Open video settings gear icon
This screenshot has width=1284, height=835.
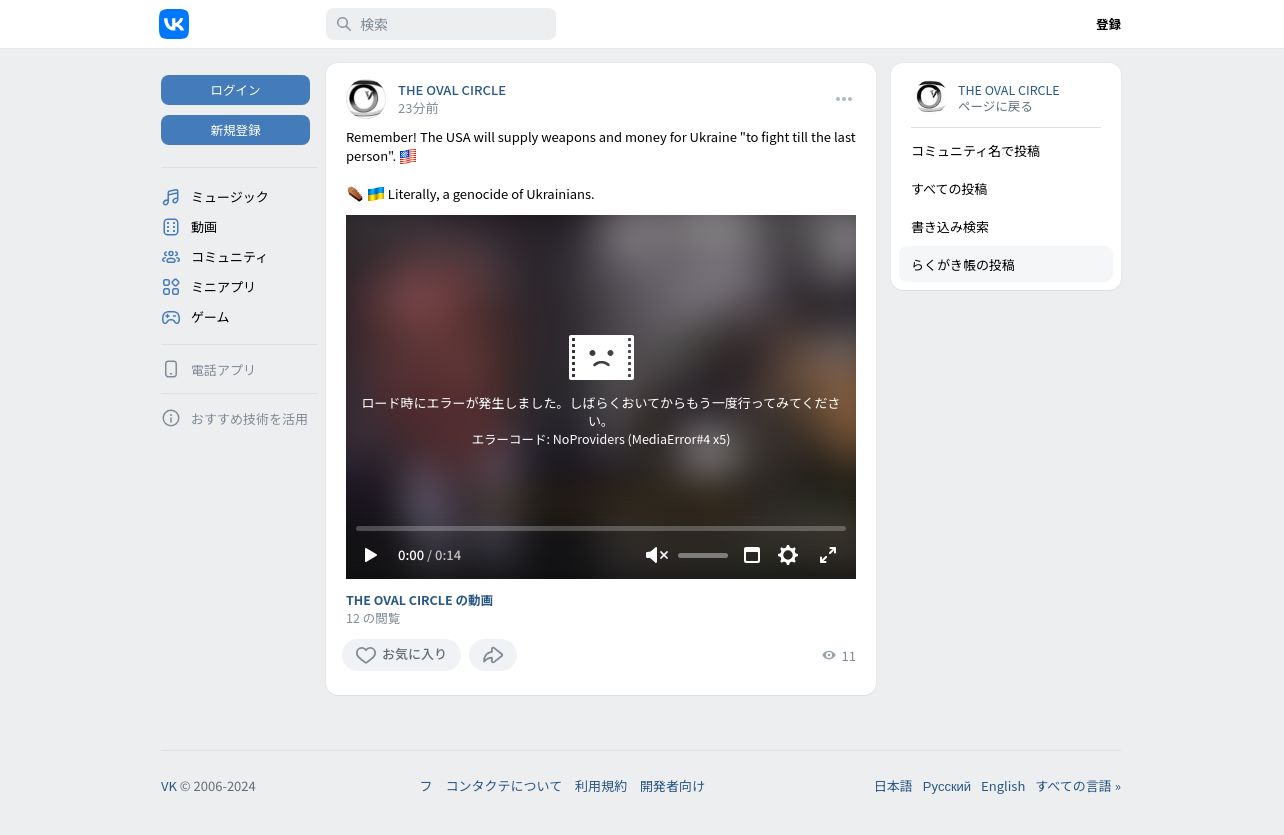point(788,555)
